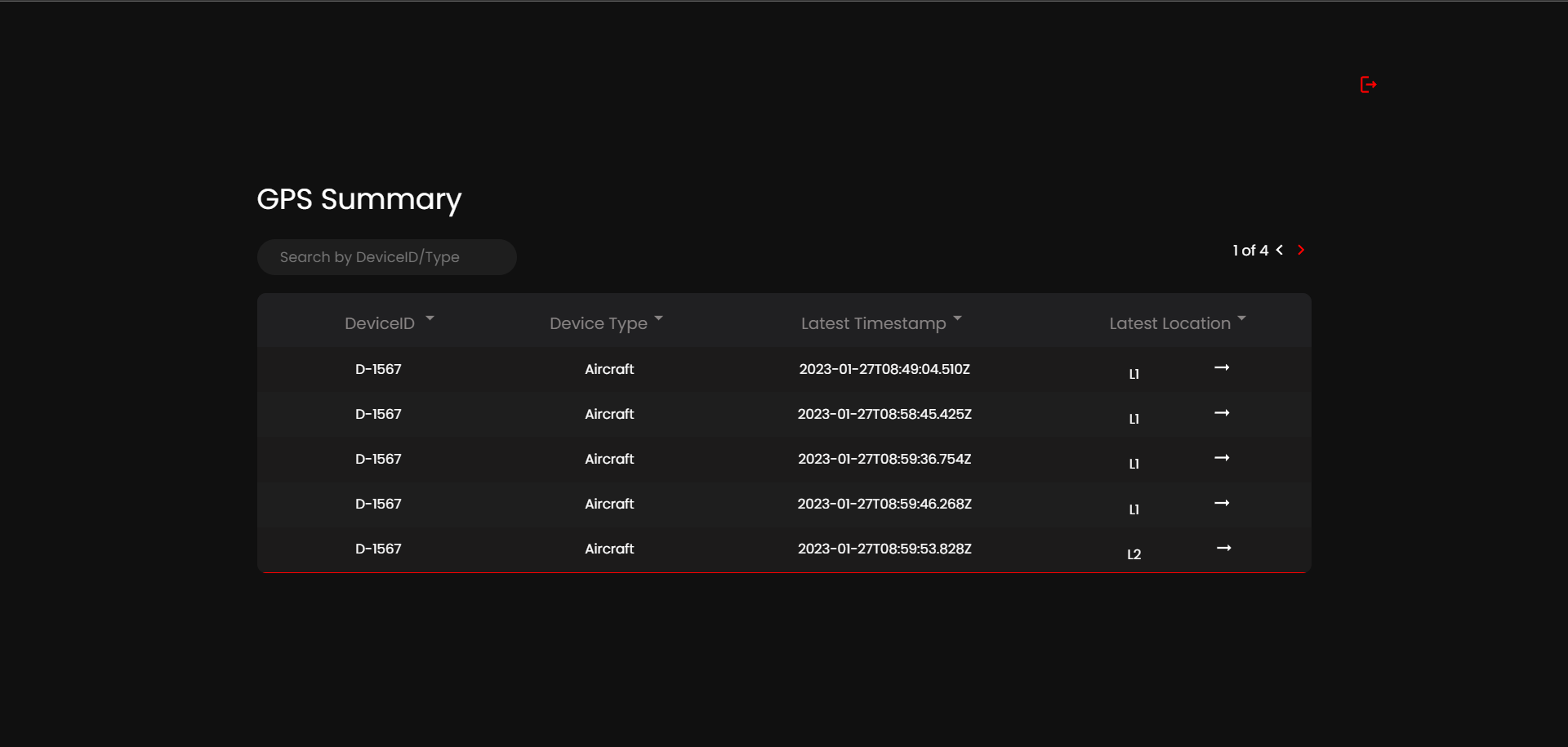Click the DeviceID column header text
The image size is (1568, 747).
(380, 323)
